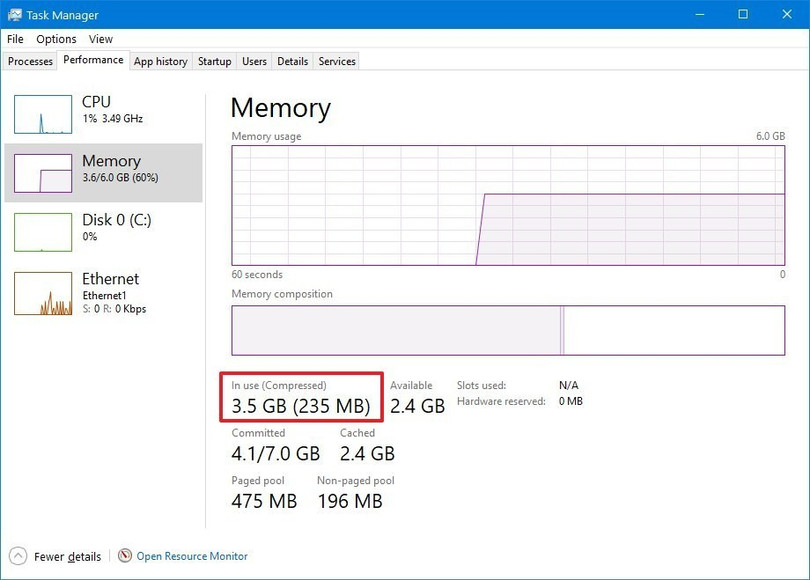Click the Memory composition bar

[x=508, y=330]
